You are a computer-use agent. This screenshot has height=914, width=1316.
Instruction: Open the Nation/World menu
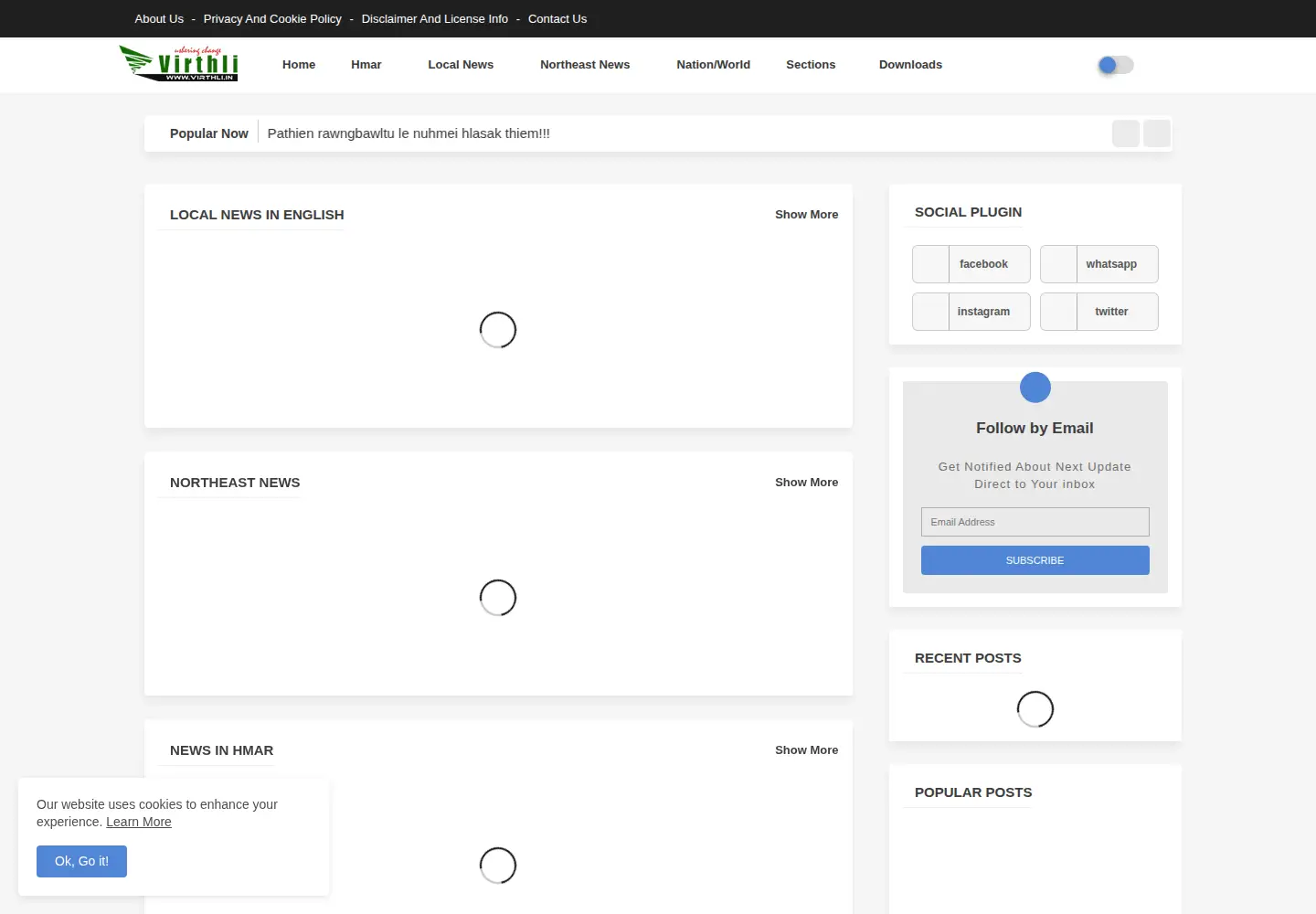click(713, 65)
